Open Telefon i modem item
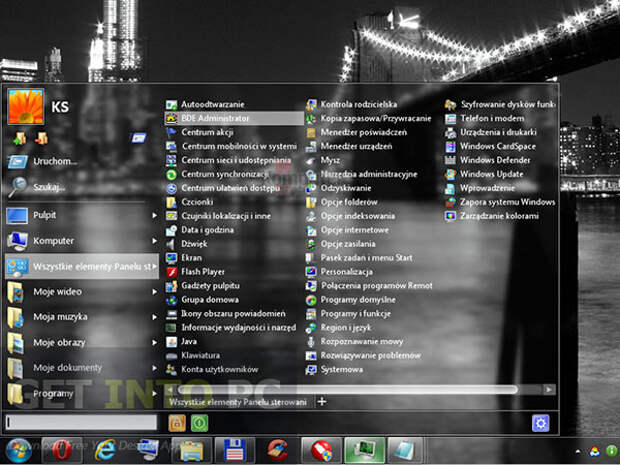 coord(485,118)
